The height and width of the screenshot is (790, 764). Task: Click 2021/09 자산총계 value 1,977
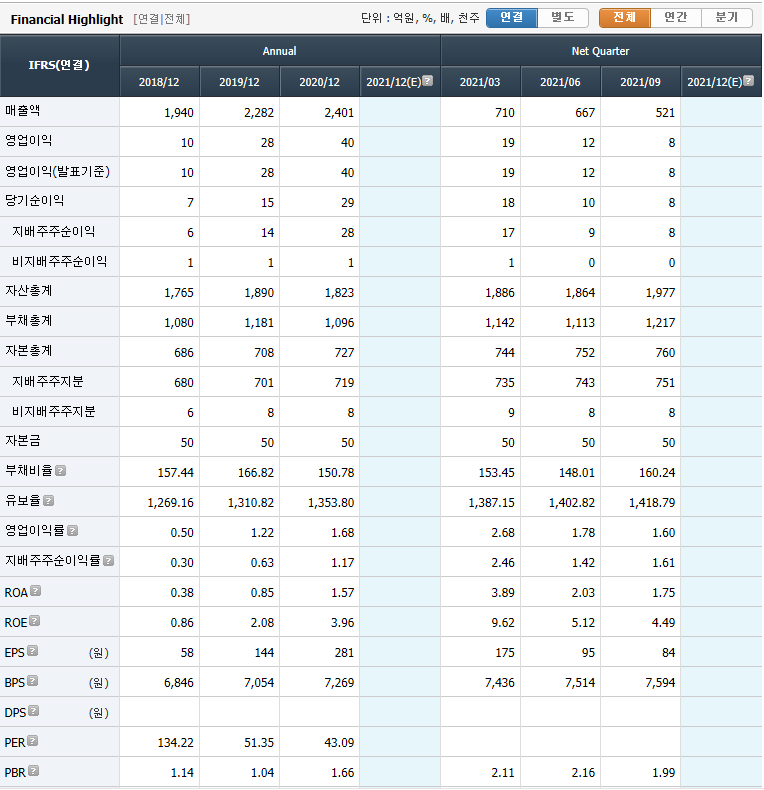pyautogui.click(x=660, y=293)
